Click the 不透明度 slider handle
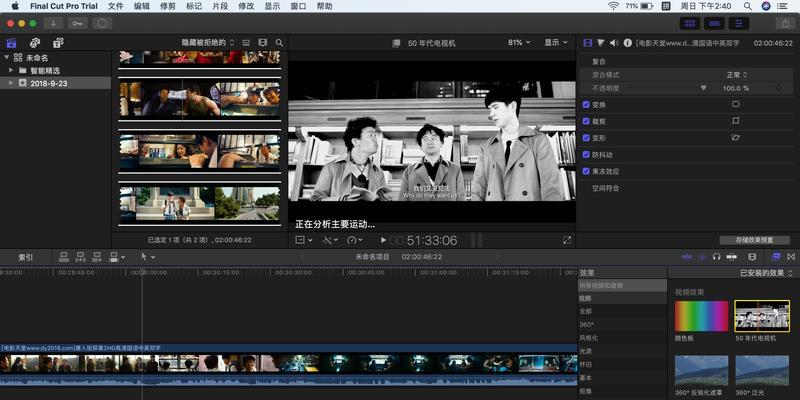The height and width of the screenshot is (400, 800). 704,88
